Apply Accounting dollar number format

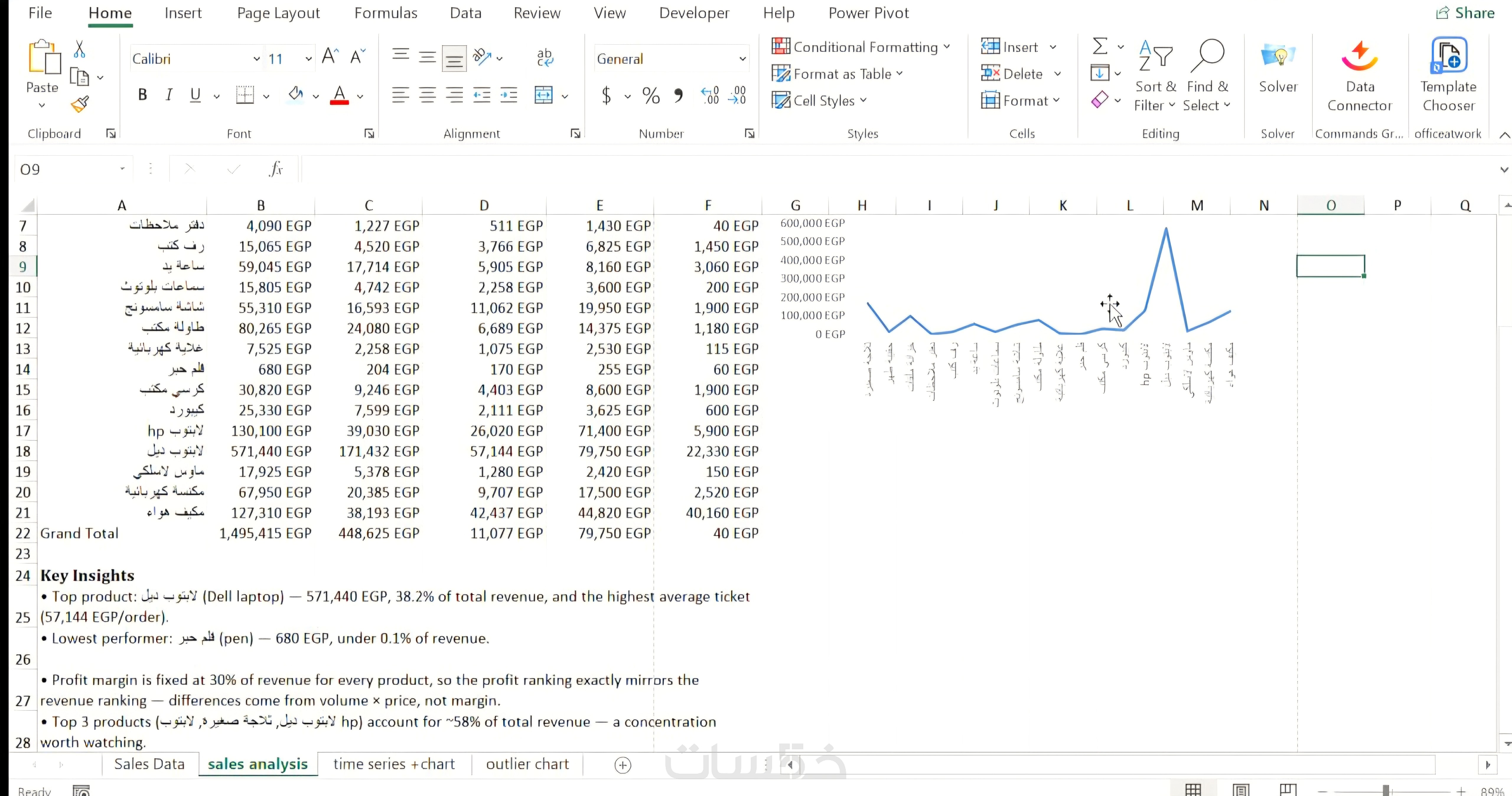pyautogui.click(x=606, y=95)
